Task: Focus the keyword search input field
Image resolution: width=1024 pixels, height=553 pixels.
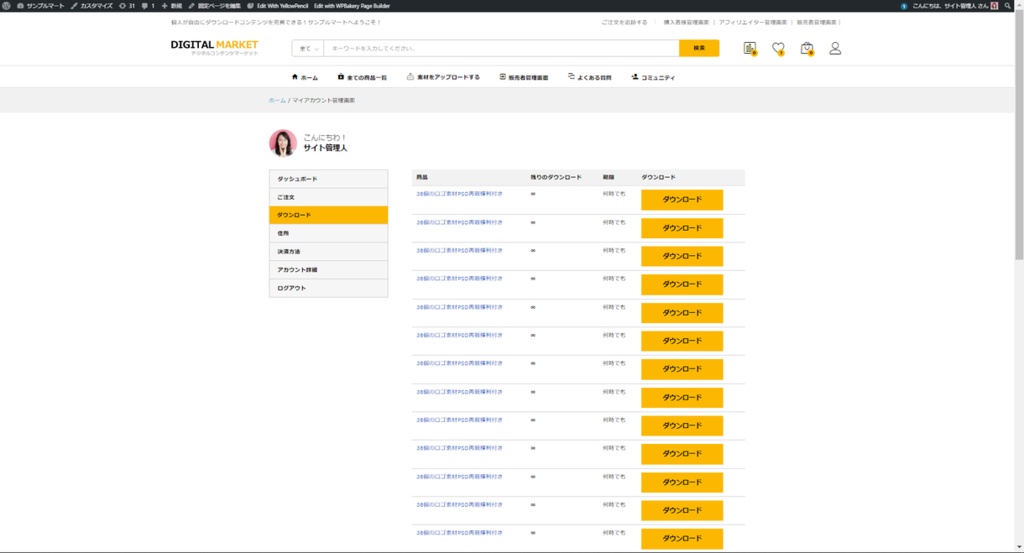Action: coord(502,48)
